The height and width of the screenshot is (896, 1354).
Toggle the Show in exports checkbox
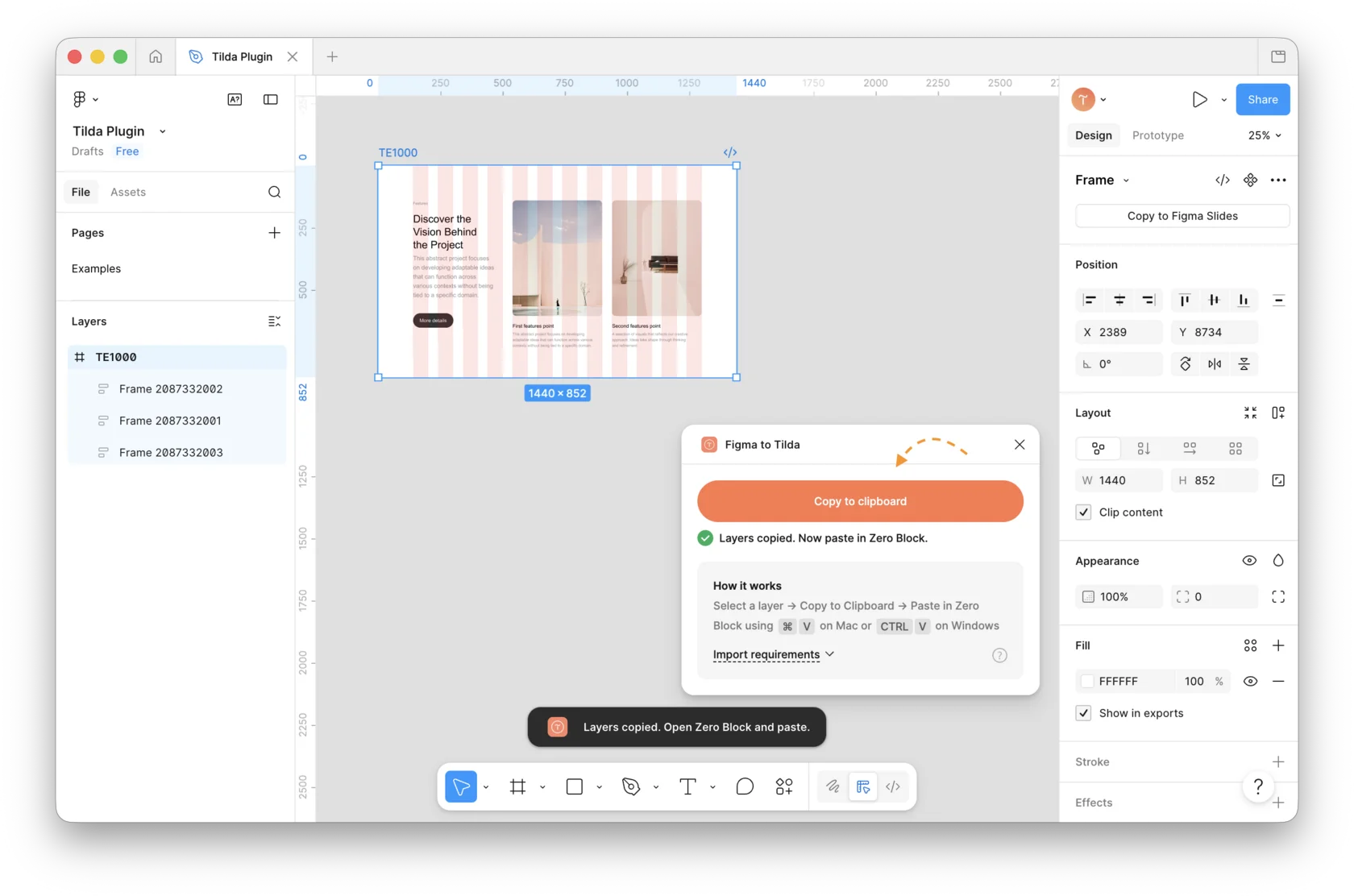point(1084,713)
